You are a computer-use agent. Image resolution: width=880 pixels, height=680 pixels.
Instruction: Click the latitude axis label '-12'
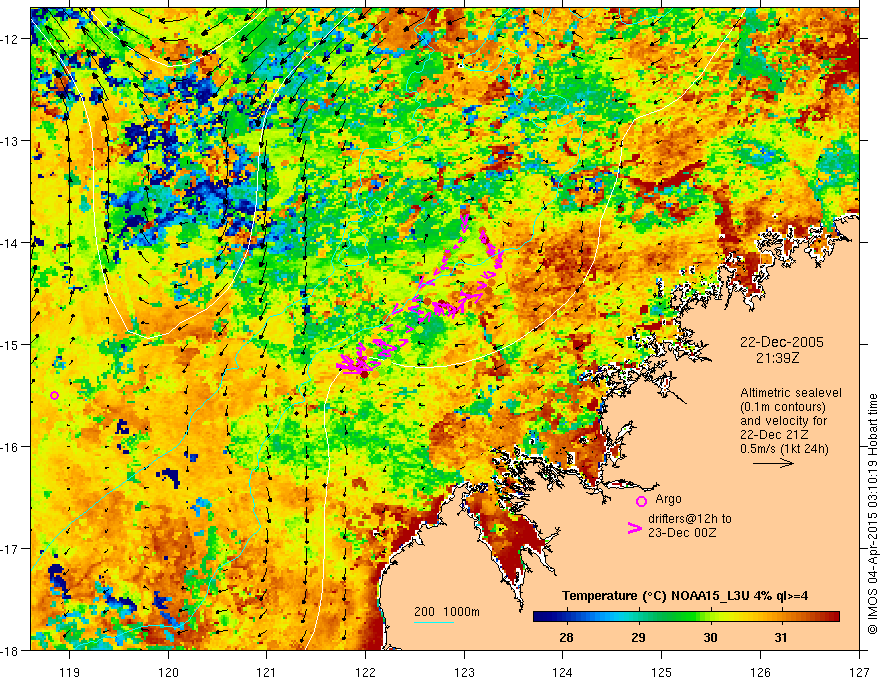click(11, 39)
